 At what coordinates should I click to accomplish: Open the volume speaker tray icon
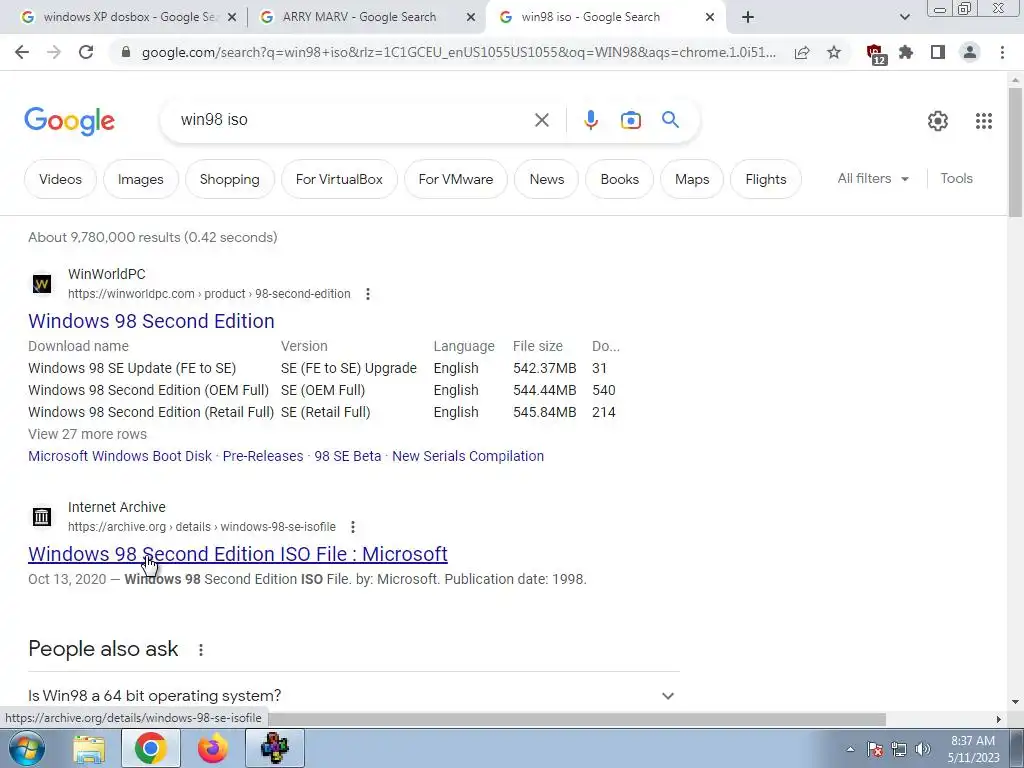point(922,749)
